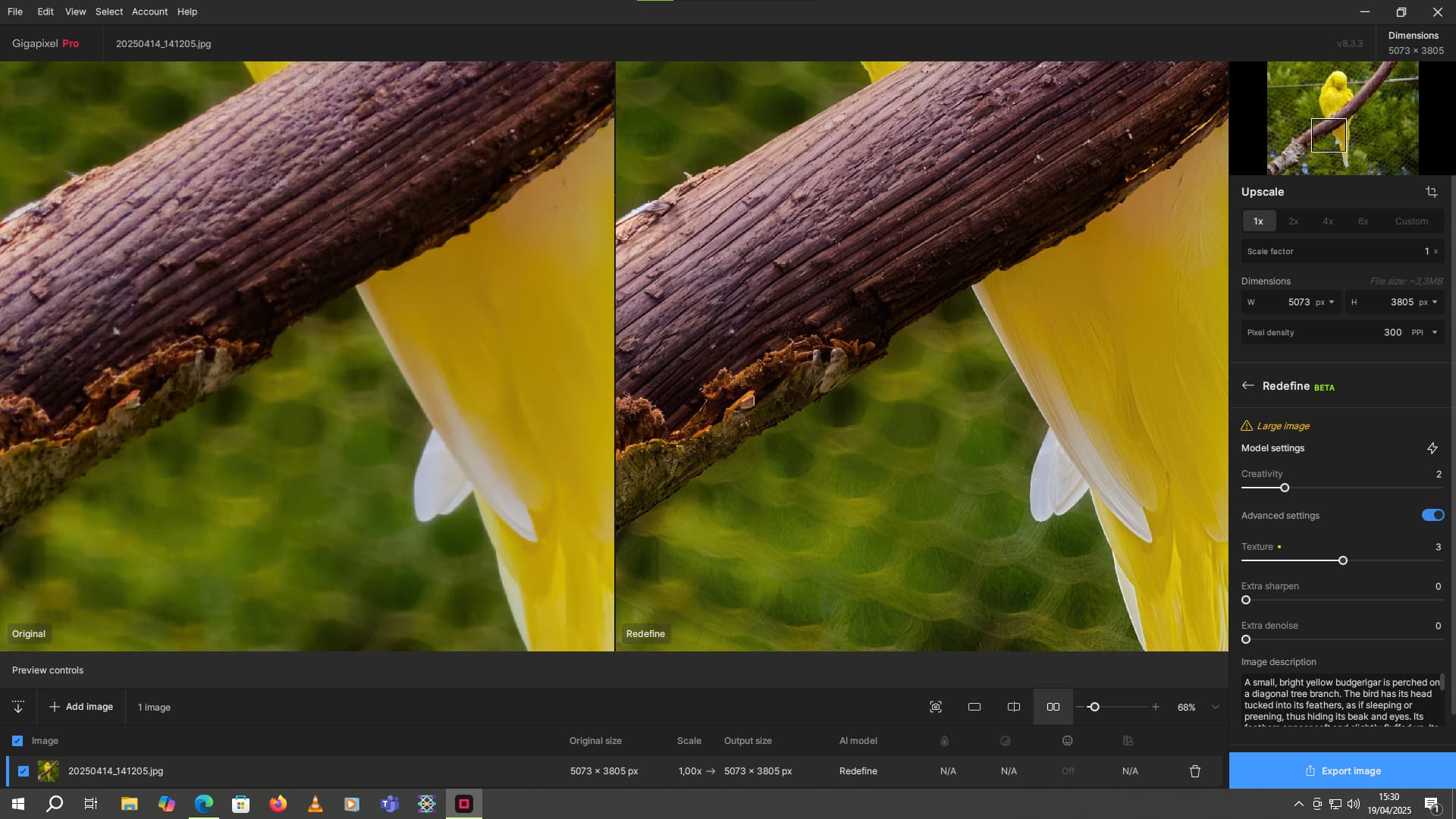Disable the Advanced settings toggle
Viewport: 1456px width, 819px height.
[1432, 516]
